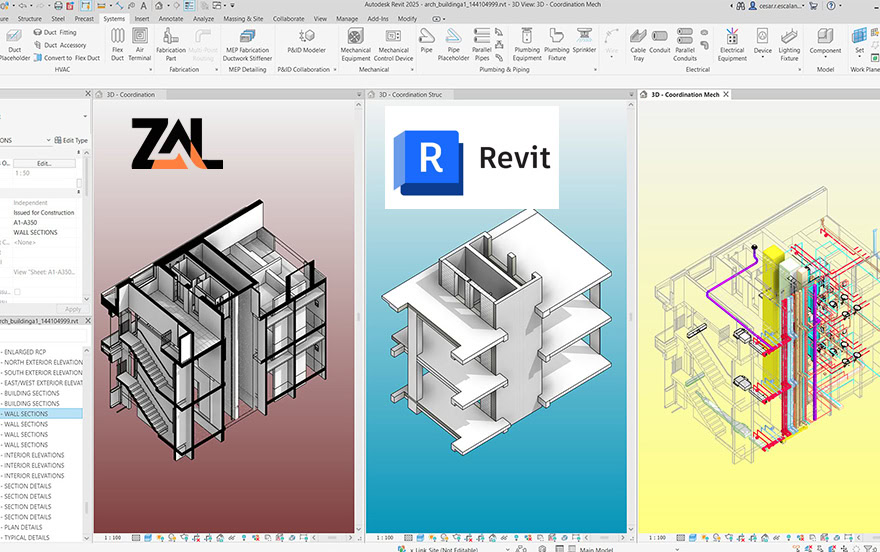Click the Air Terminal tool
880x552 pixels.
pos(140,42)
